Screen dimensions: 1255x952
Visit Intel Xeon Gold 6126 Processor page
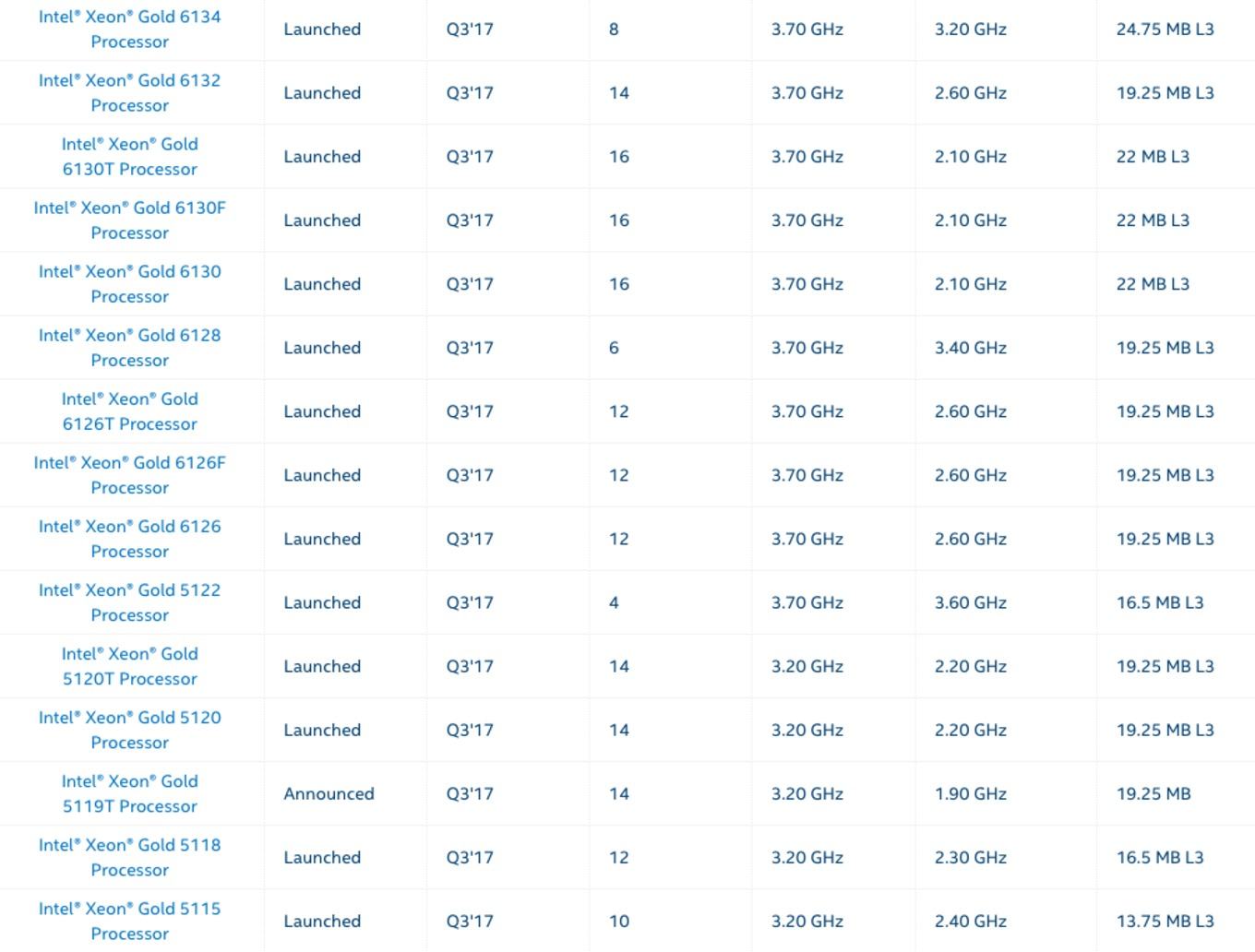[x=130, y=539]
